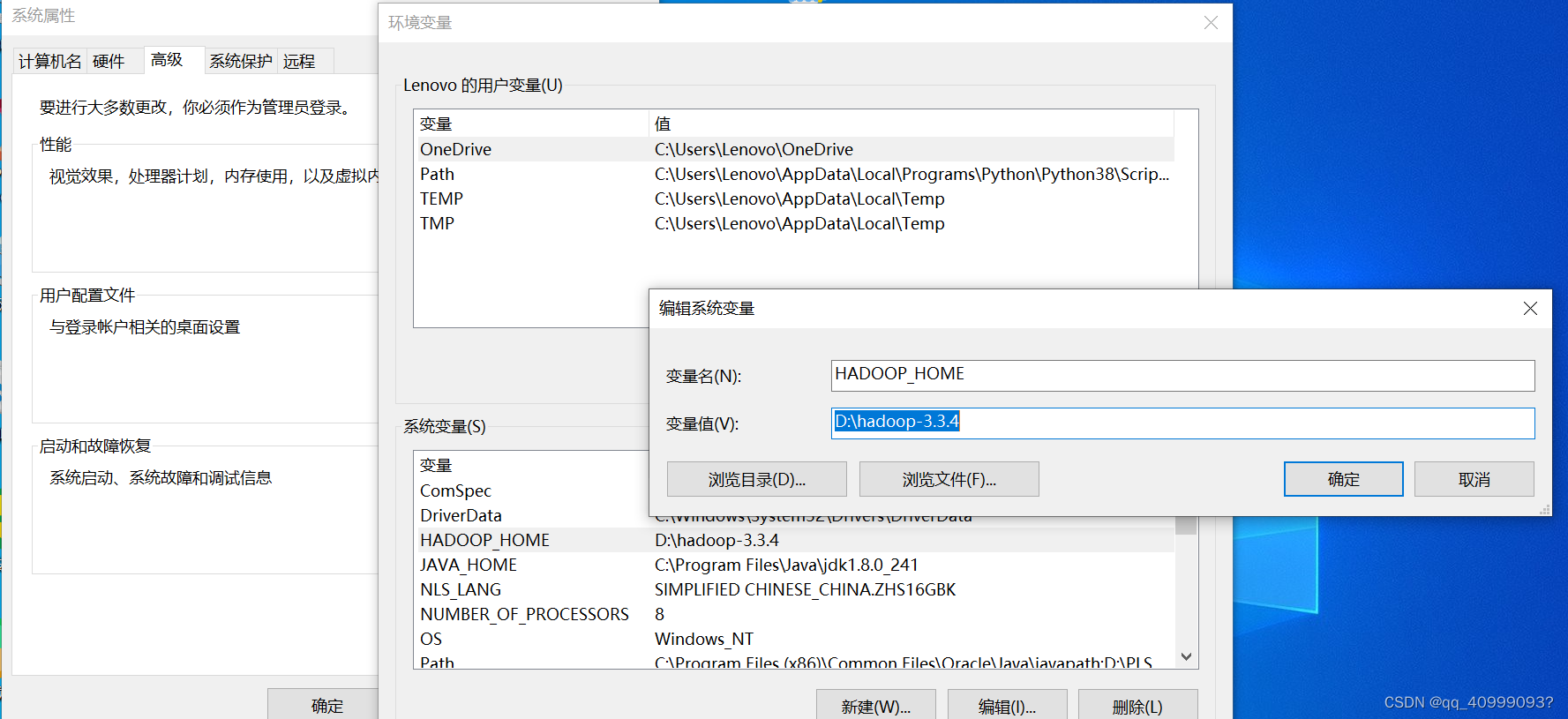Click the 变量值(V) input field

pyautogui.click(x=1182, y=423)
